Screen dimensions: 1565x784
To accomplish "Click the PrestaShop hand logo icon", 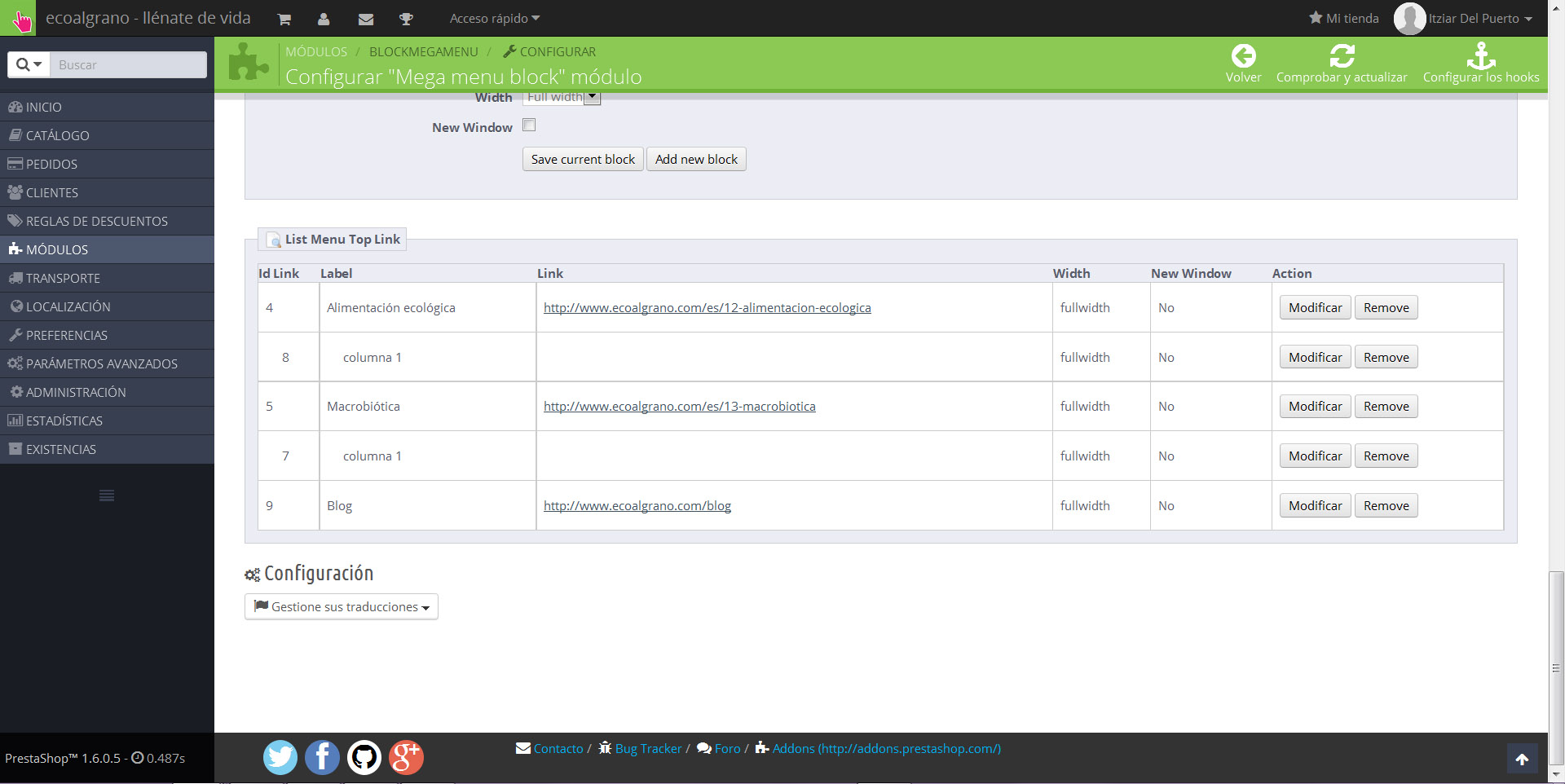I will tap(18, 18).
